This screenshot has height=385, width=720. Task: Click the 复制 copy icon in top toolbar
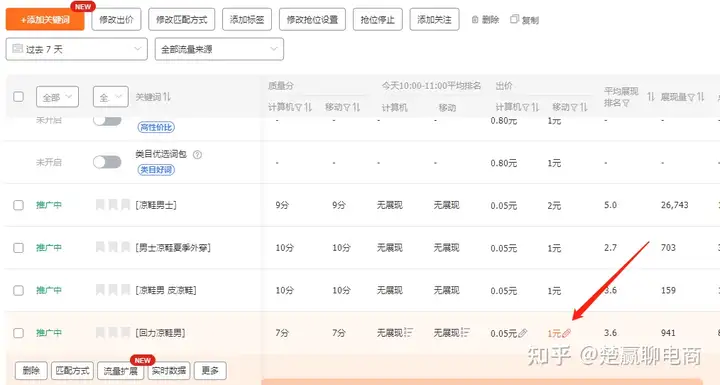[515, 19]
